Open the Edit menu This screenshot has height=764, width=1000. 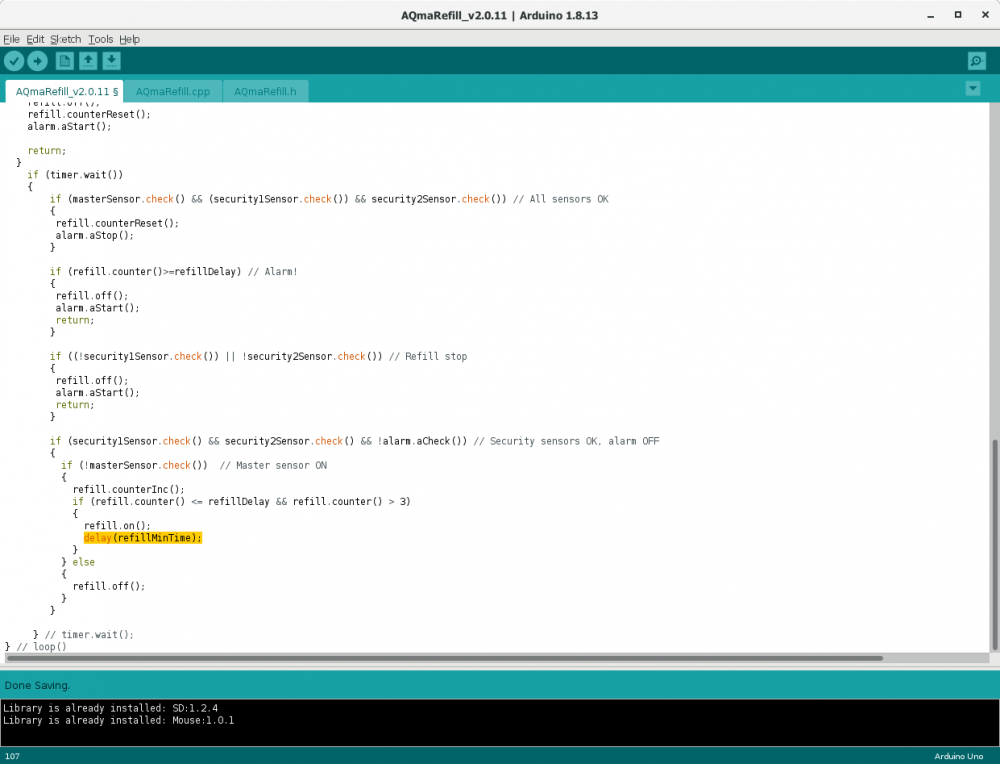[x=35, y=39]
